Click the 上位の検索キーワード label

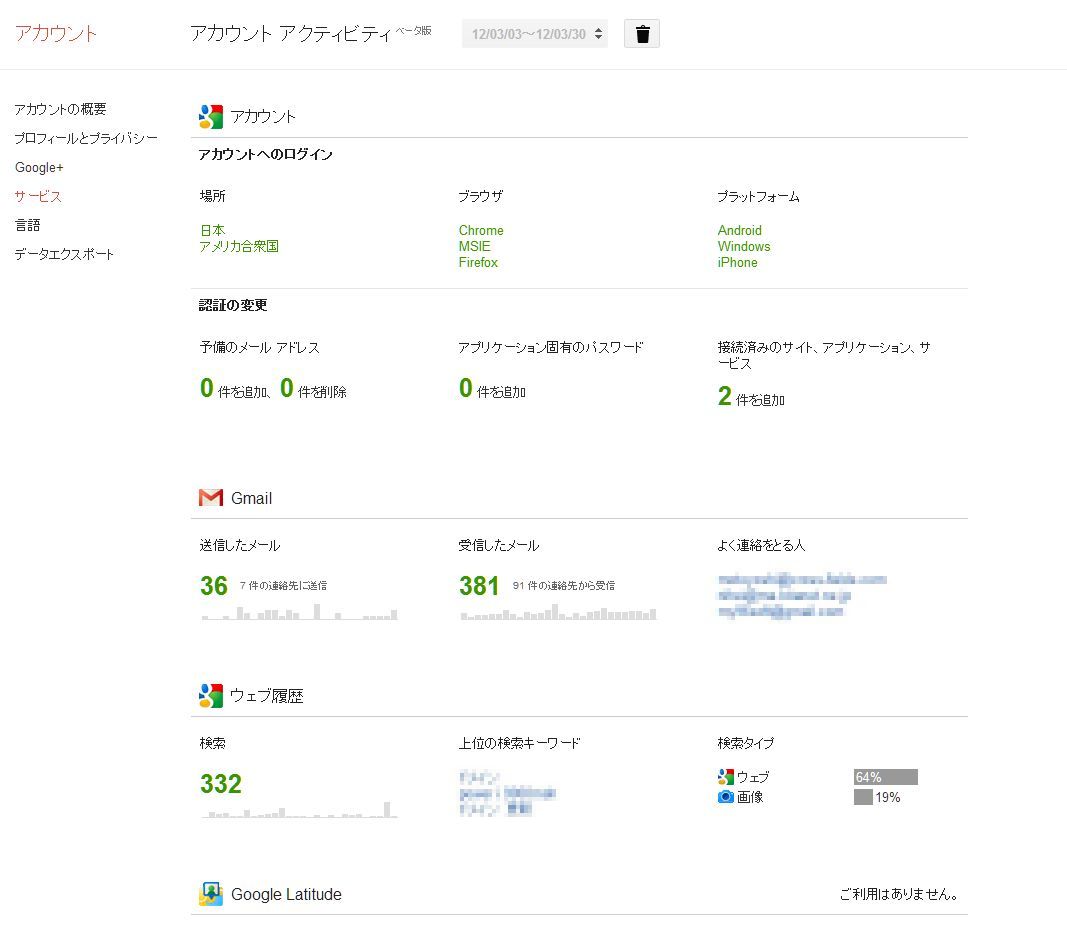coord(519,743)
